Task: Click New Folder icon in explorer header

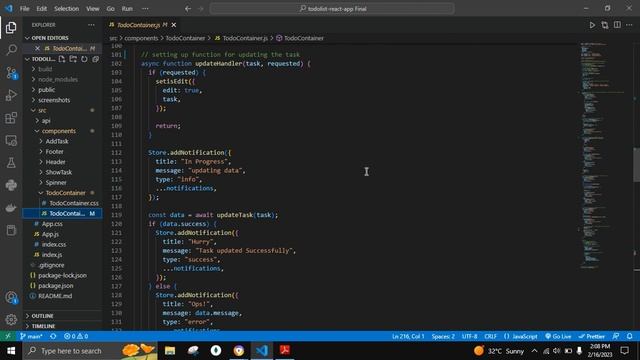Action: pyautogui.click(x=73, y=59)
